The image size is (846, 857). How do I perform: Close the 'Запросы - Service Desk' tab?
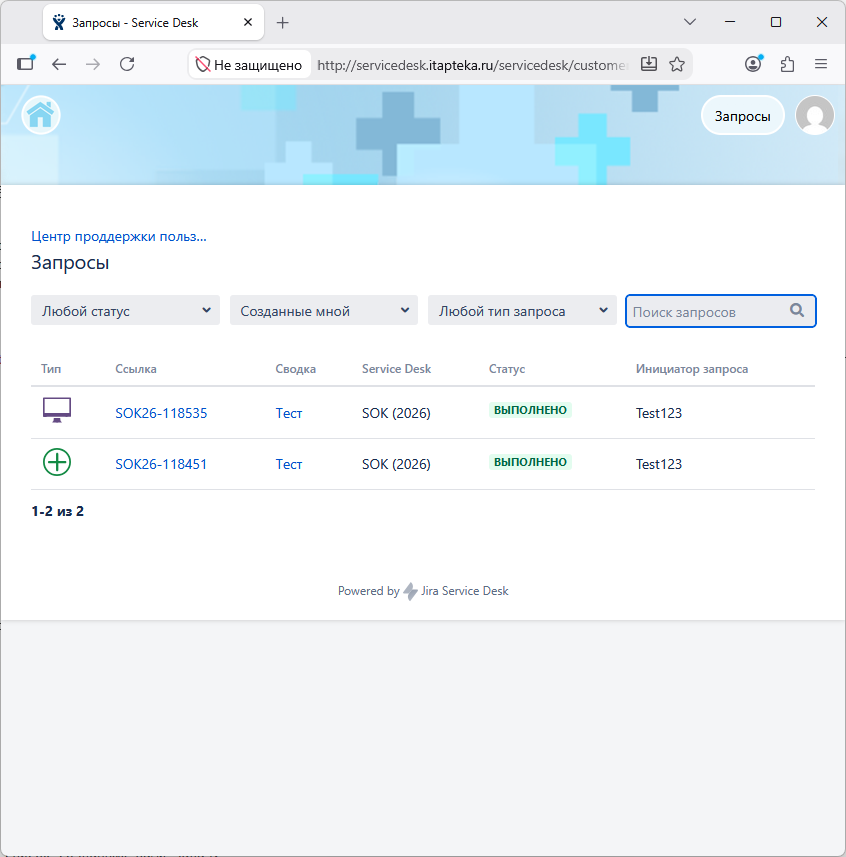[x=248, y=22]
